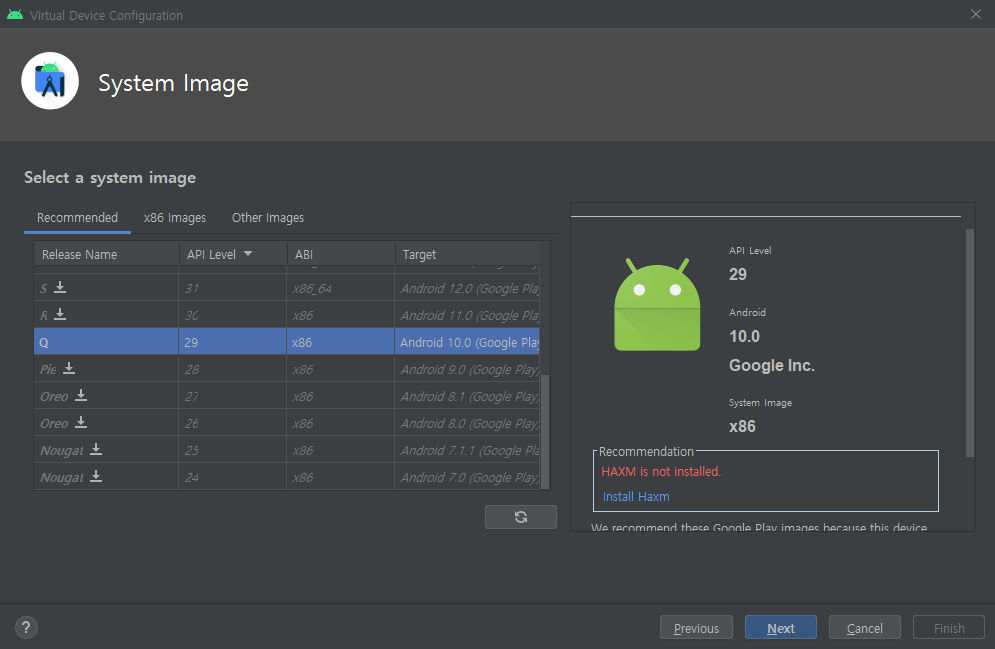
Task: Download the Nougat API 25 image
Action: pos(96,449)
